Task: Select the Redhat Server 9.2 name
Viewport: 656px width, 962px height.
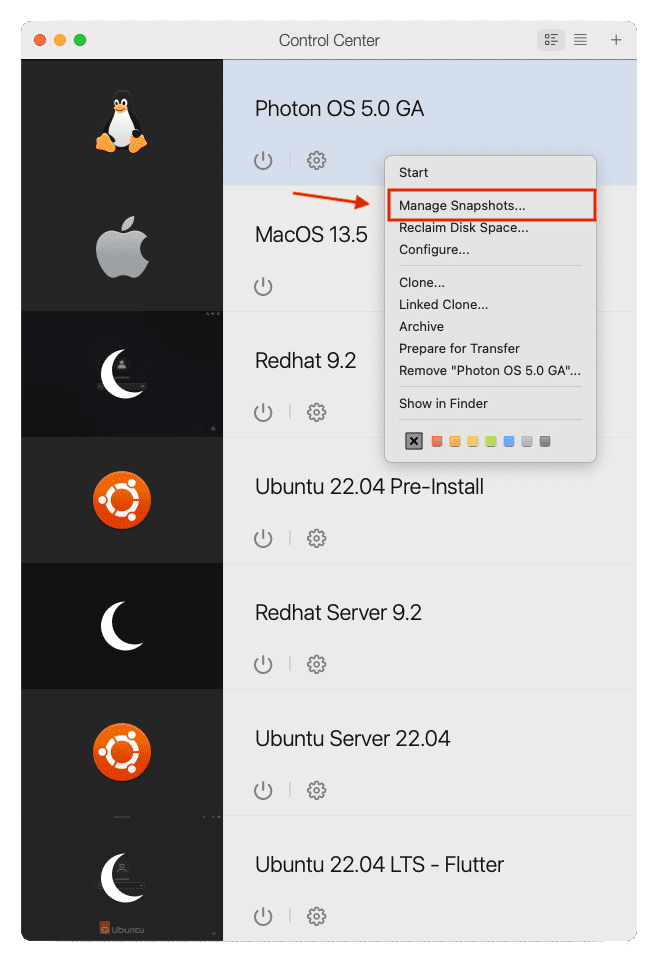Action: pyautogui.click(x=338, y=612)
